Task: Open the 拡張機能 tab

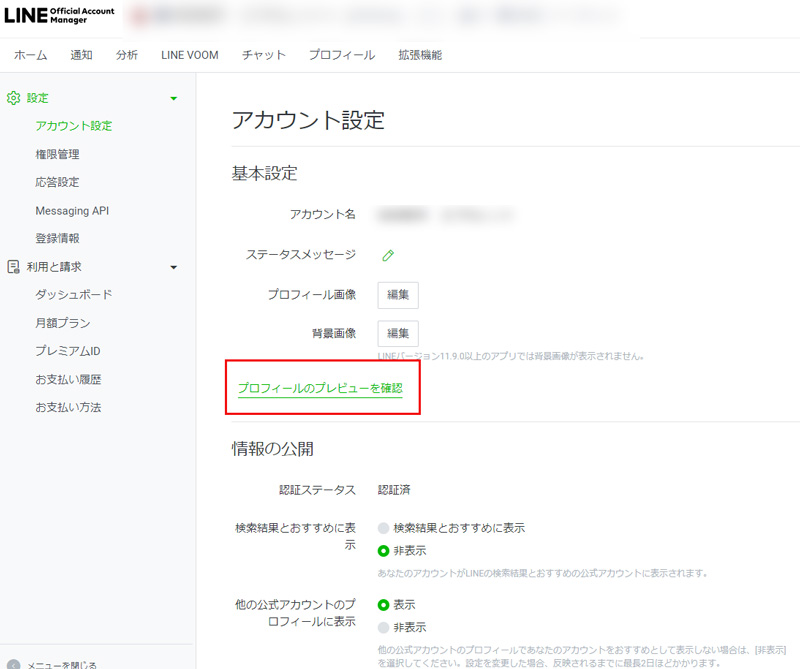Action: [x=420, y=55]
